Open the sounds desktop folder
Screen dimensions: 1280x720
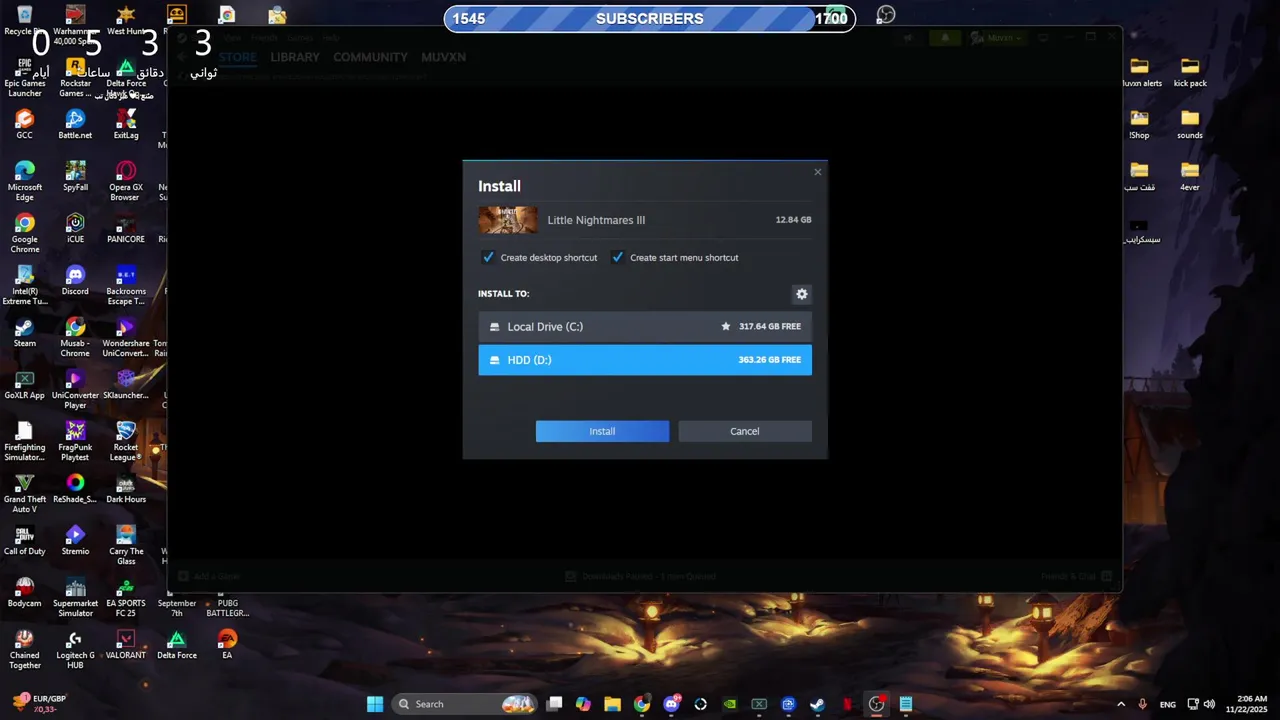tap(1190, 125)
